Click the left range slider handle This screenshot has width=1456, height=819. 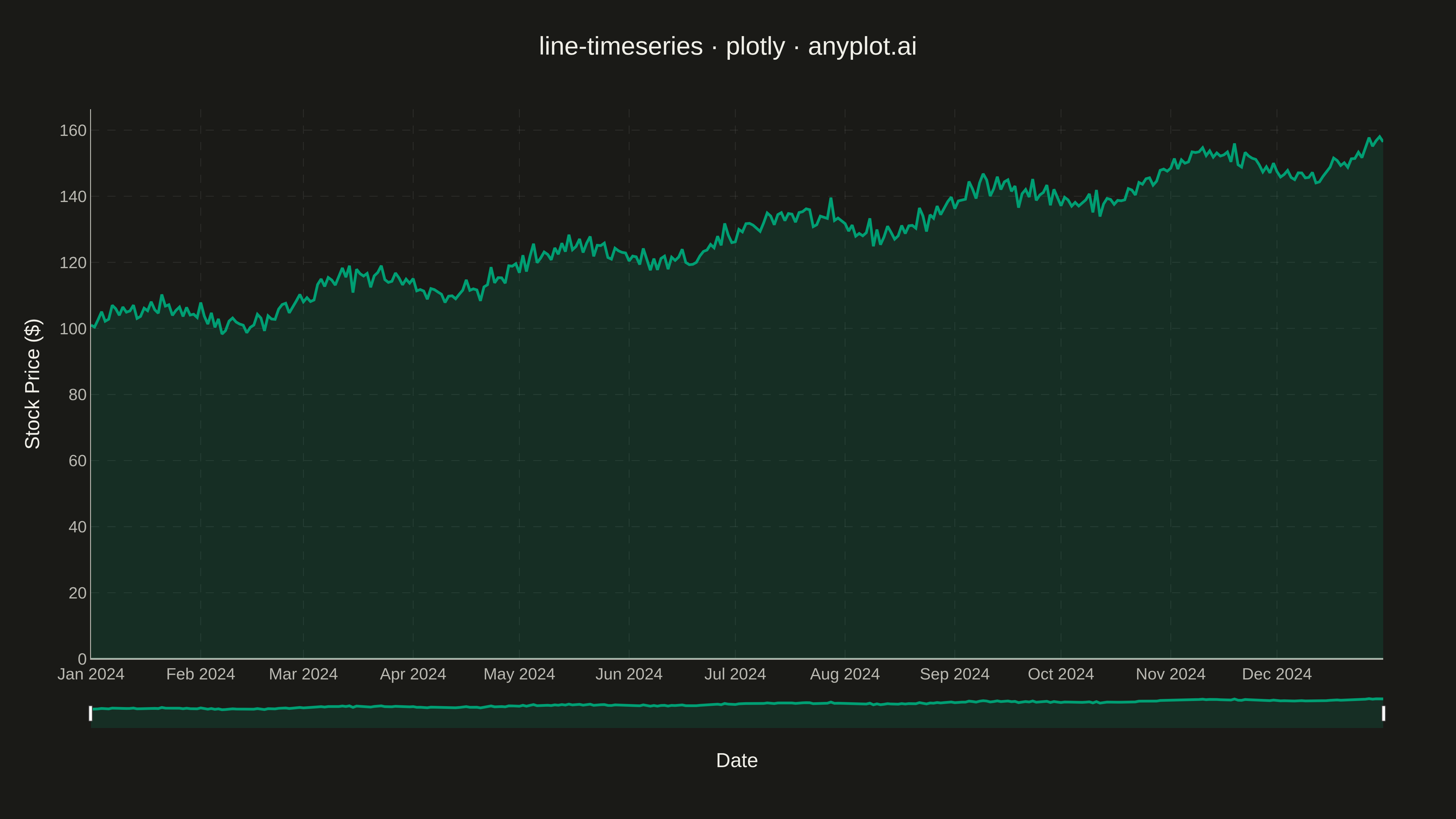[x=90, y=713]
